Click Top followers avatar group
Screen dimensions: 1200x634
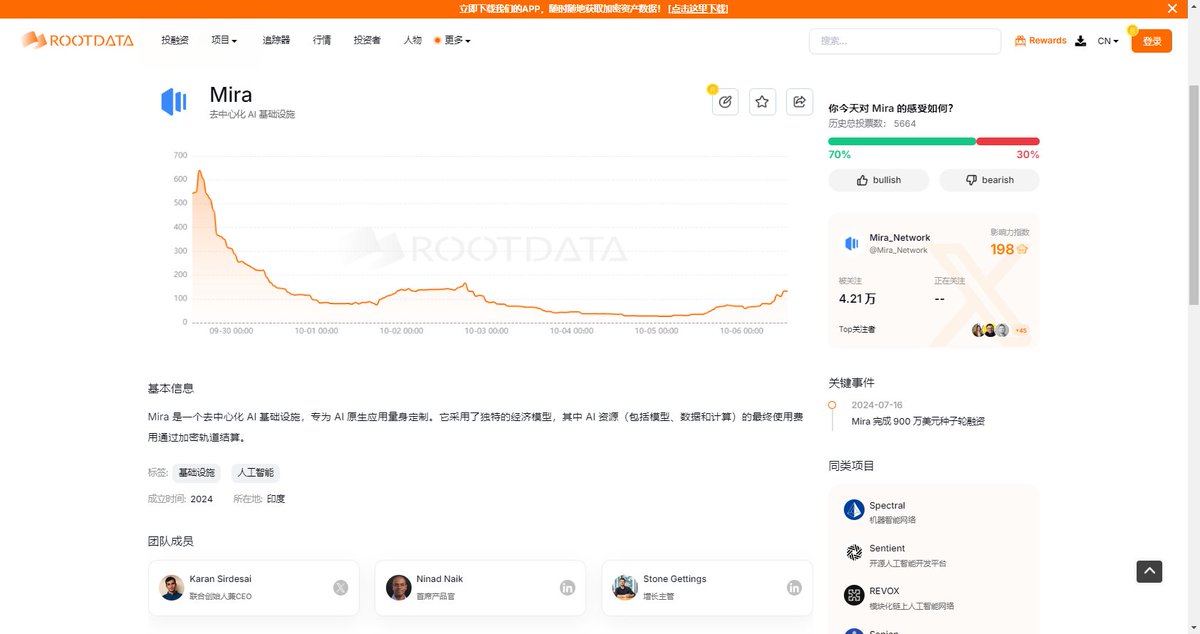click(x=999, y=330)
